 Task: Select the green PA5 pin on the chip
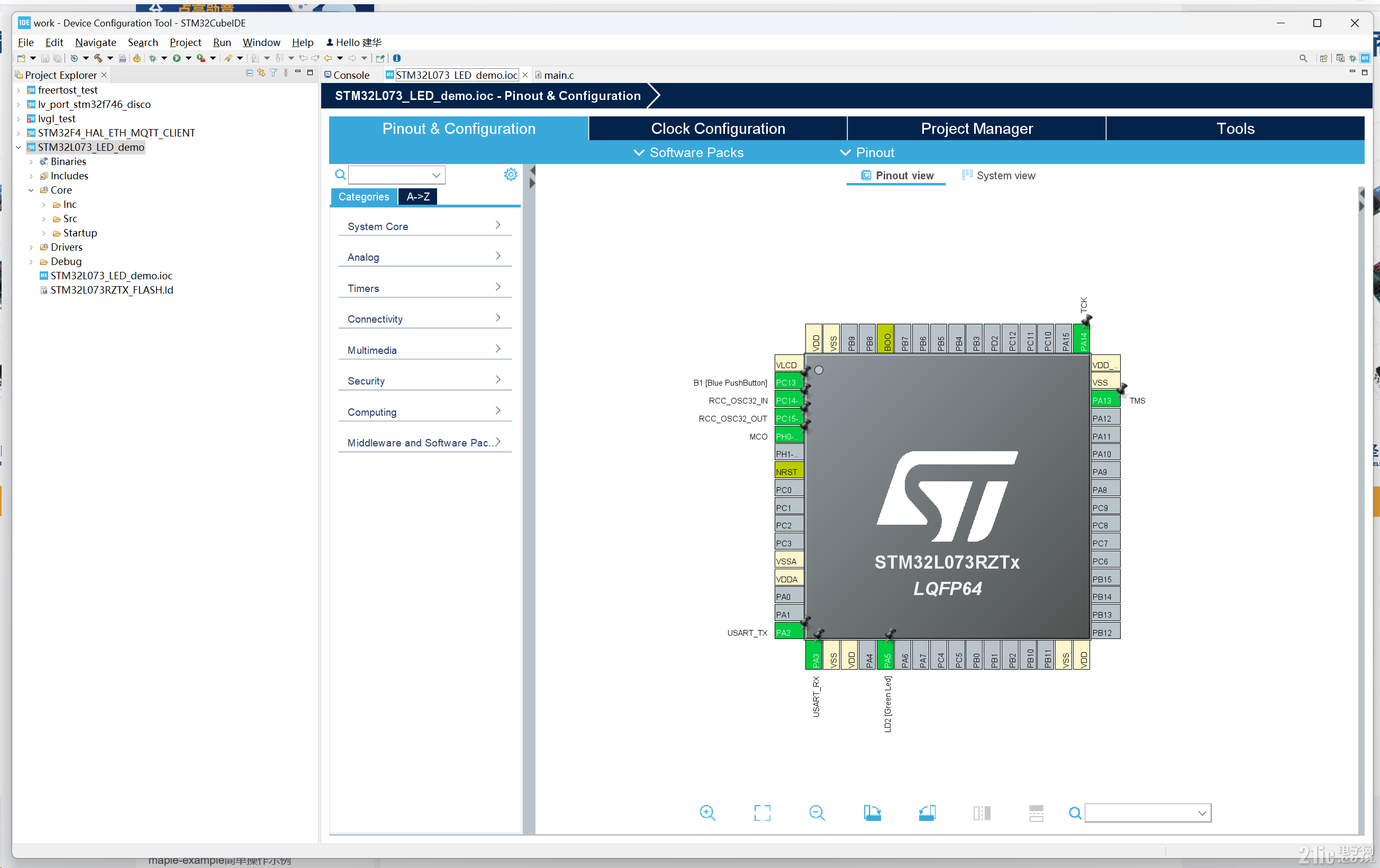pyautogui.click(x=885, y=655)
